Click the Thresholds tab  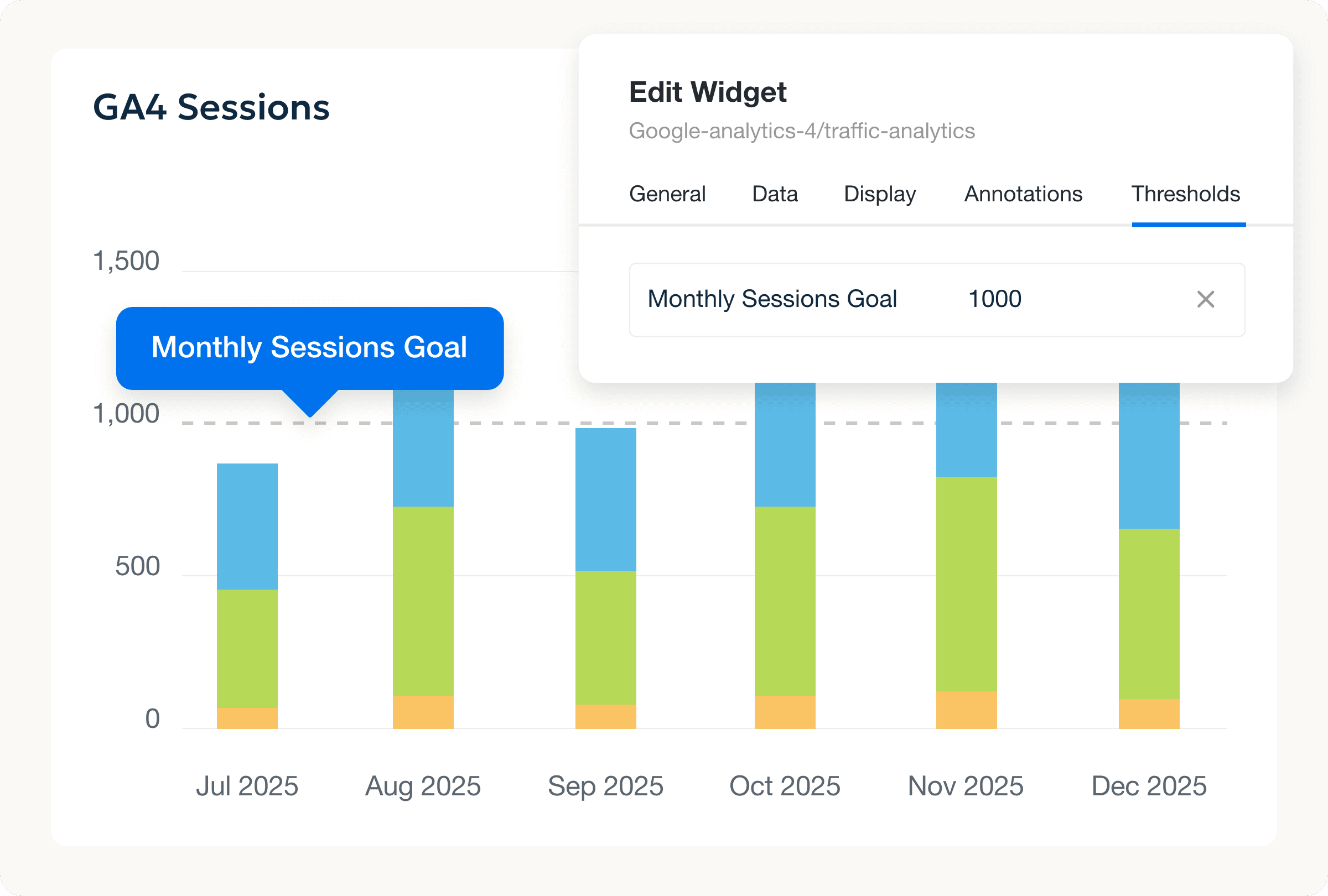click(x=1186, y=194)
